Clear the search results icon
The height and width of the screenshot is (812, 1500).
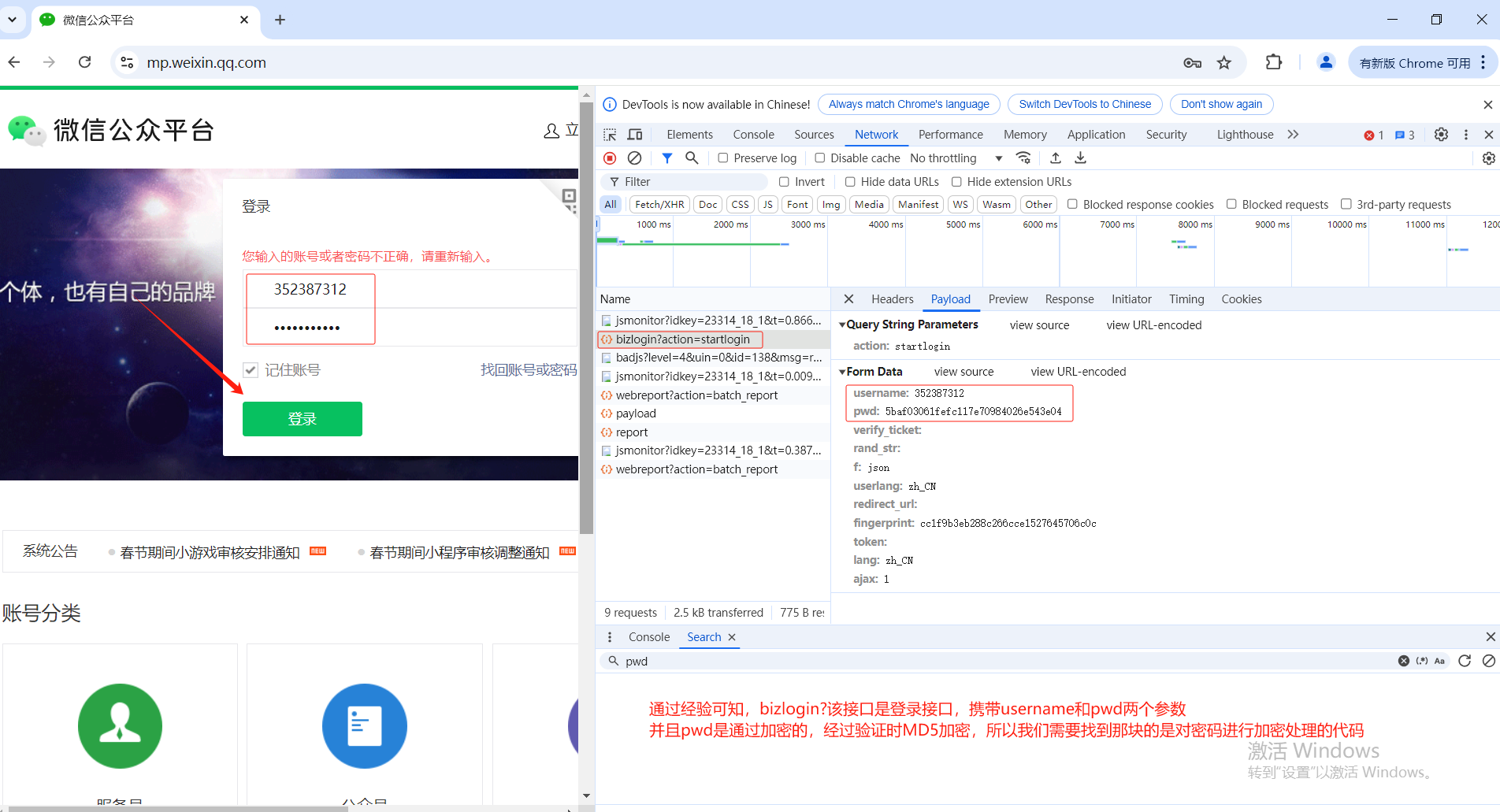(1488, 661)
